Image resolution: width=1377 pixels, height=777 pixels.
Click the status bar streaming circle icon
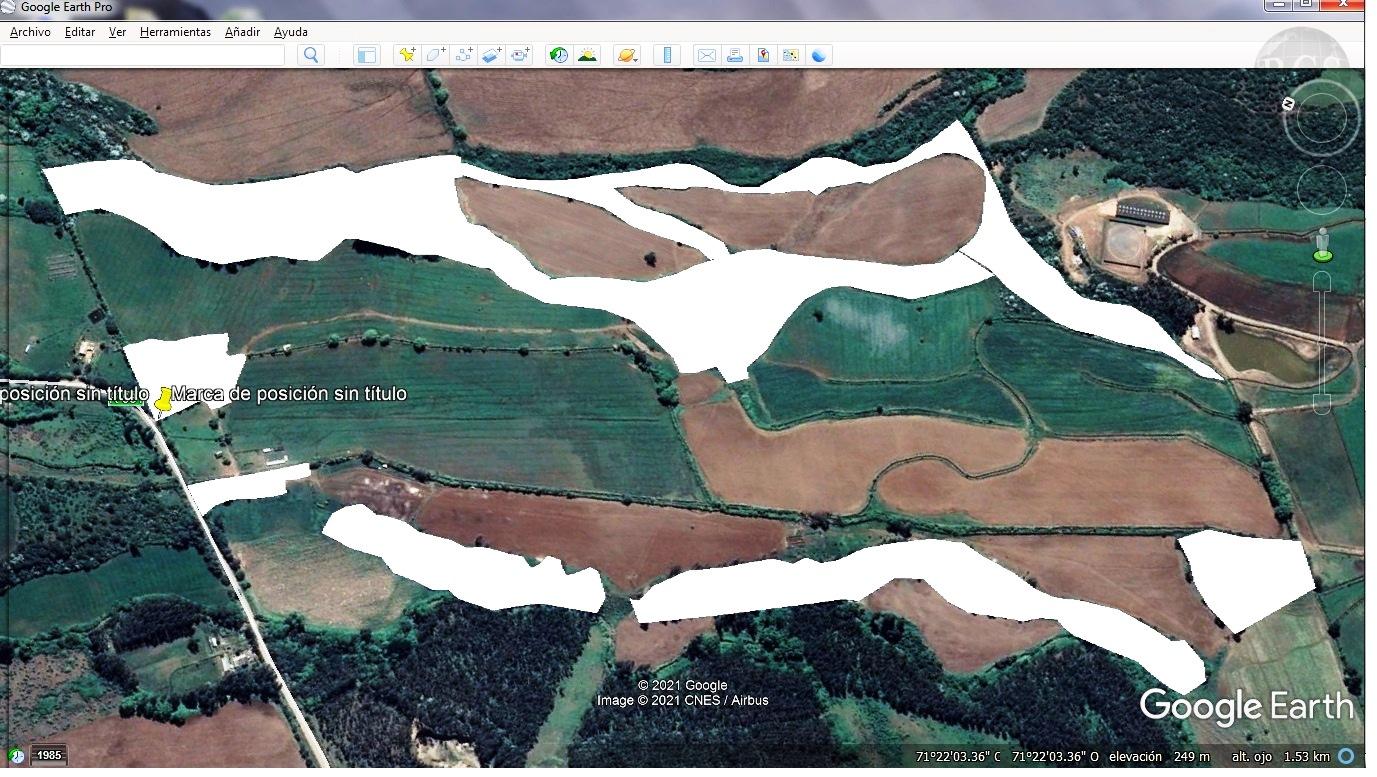pyautogui.click(x=1346, y=756)
